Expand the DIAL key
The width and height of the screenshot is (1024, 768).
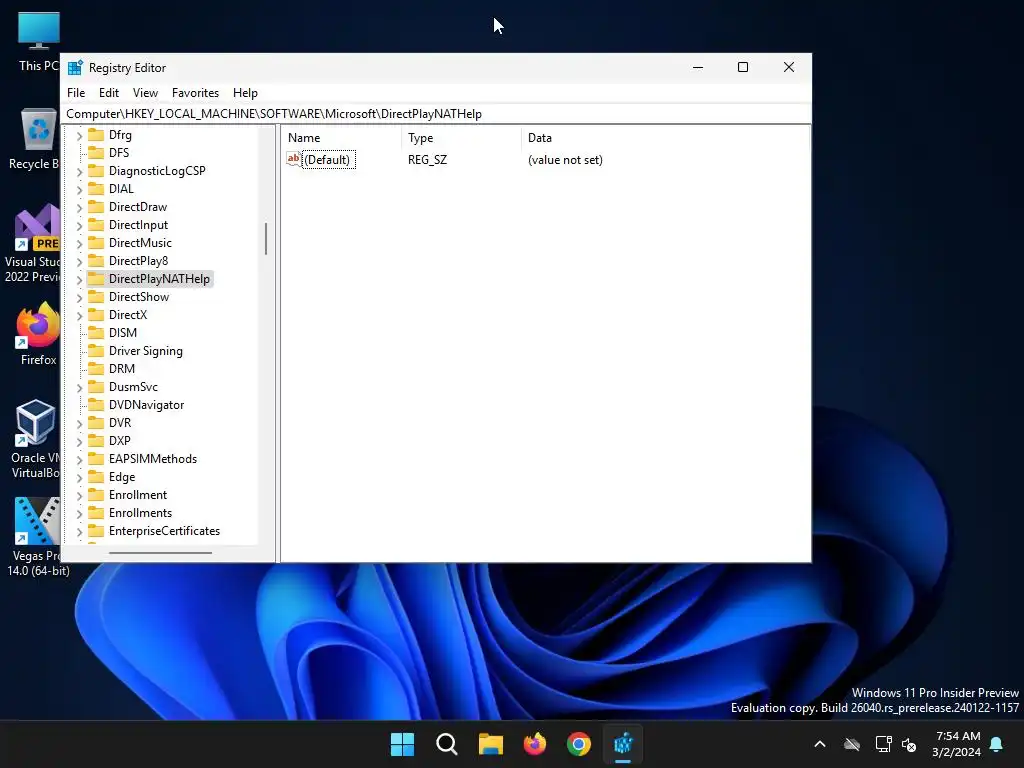pyautogui.click(x=79, y=189)
